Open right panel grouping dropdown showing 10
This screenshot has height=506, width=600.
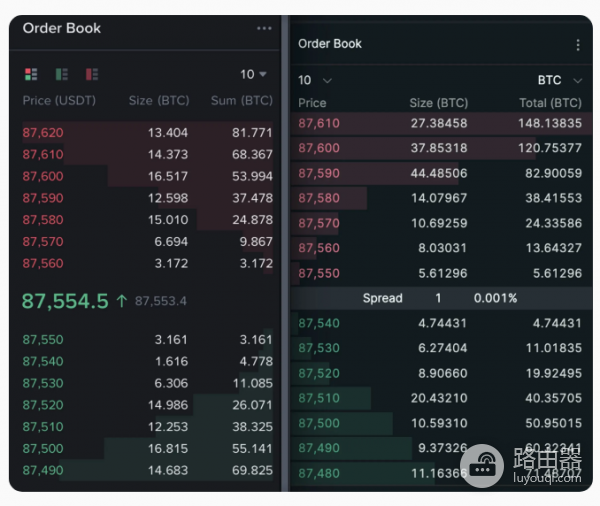315,80
